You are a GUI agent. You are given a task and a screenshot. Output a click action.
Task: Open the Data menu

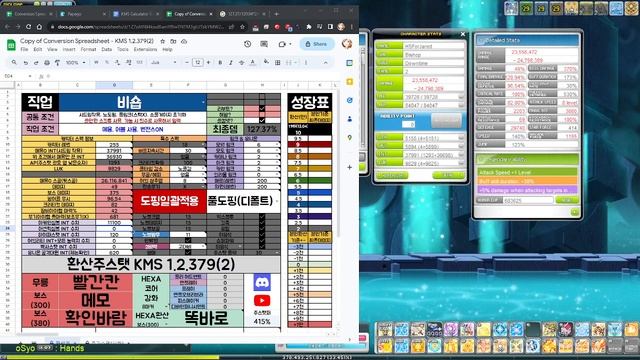[107, 49]
